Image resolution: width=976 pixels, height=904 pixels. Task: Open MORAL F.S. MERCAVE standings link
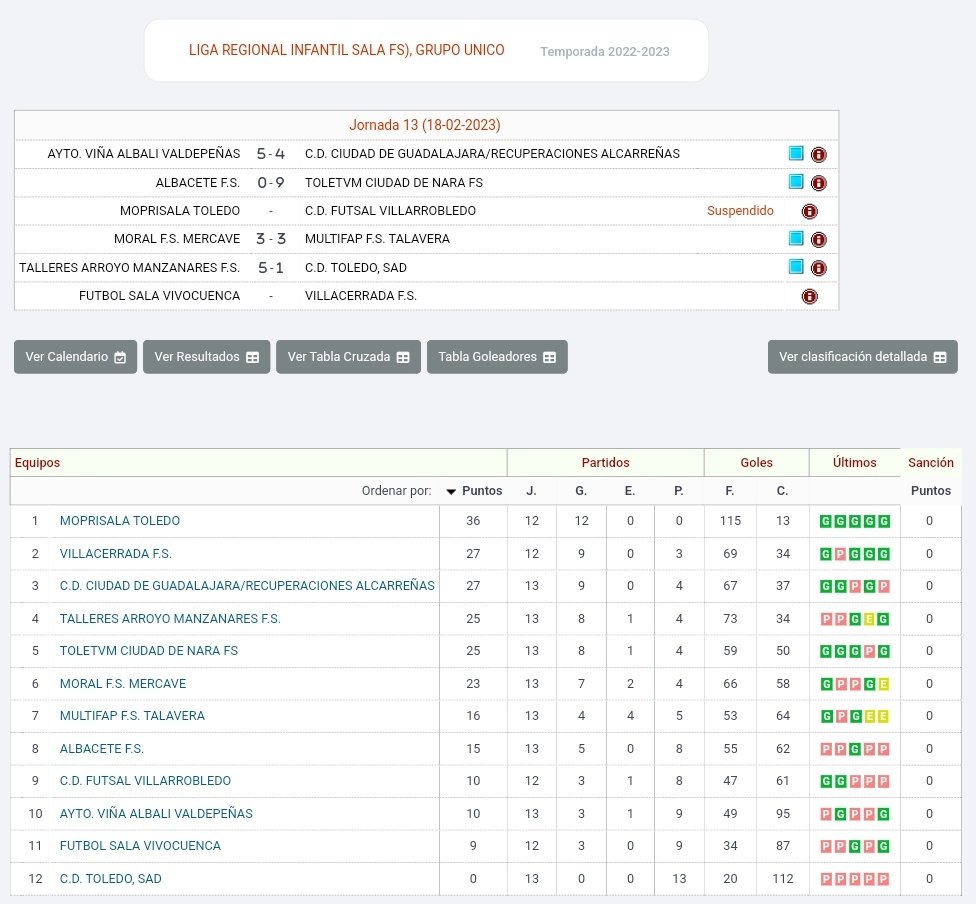tap(123, 684)
